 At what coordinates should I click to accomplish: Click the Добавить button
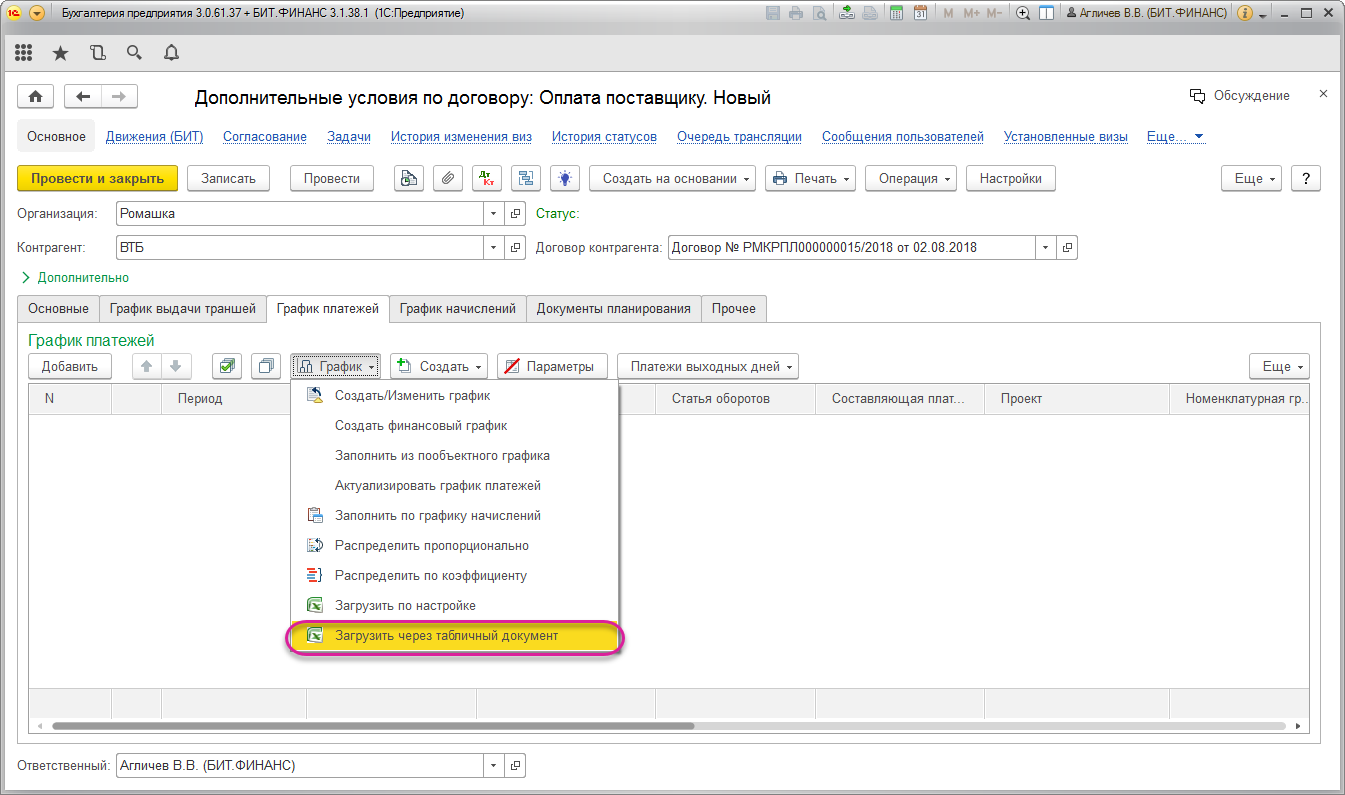click(70, 366)
